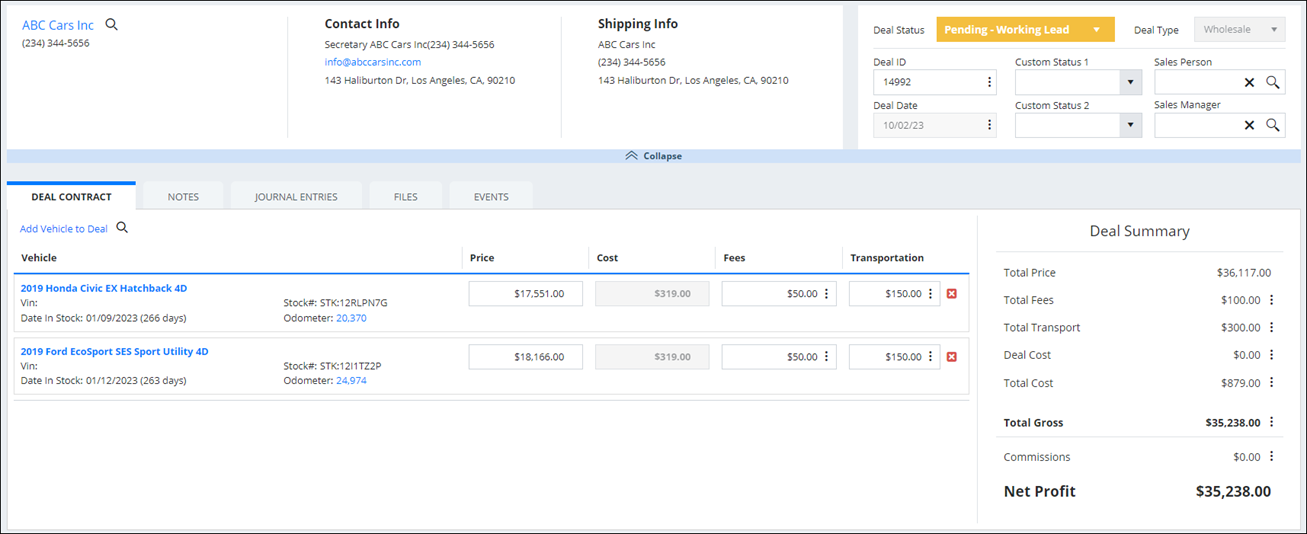
Task: Remove Honda Civic from the deal
Action: [x=951, y=293]
